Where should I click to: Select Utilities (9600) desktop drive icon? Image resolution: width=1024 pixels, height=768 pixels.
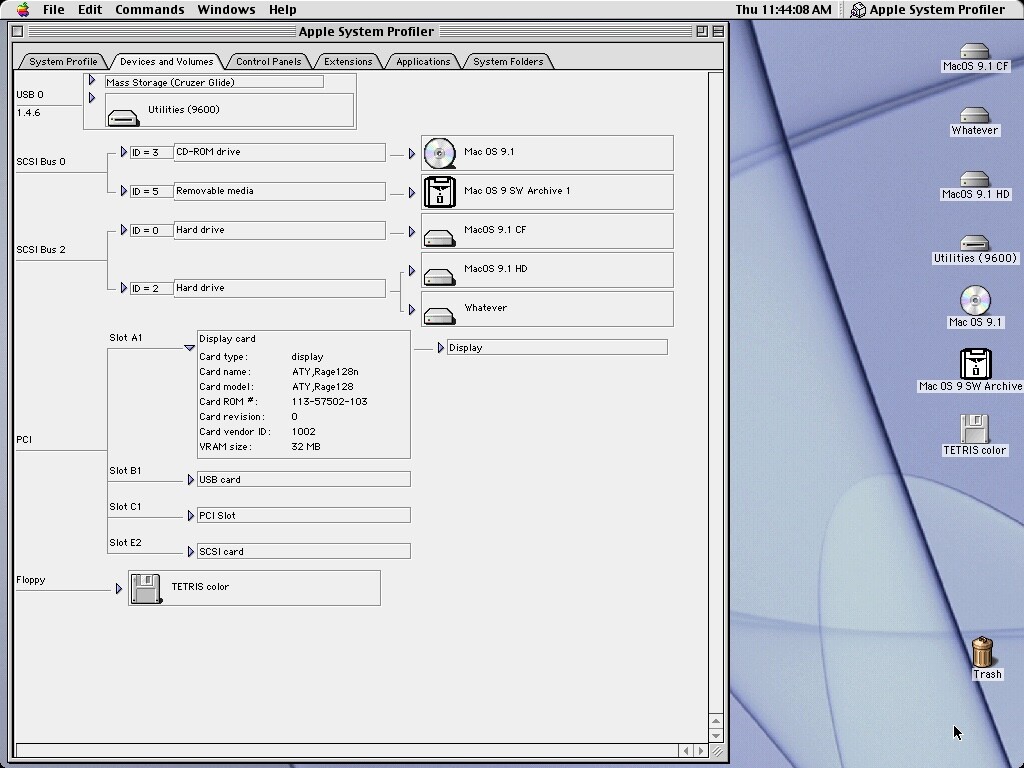[x=974, y=243]
